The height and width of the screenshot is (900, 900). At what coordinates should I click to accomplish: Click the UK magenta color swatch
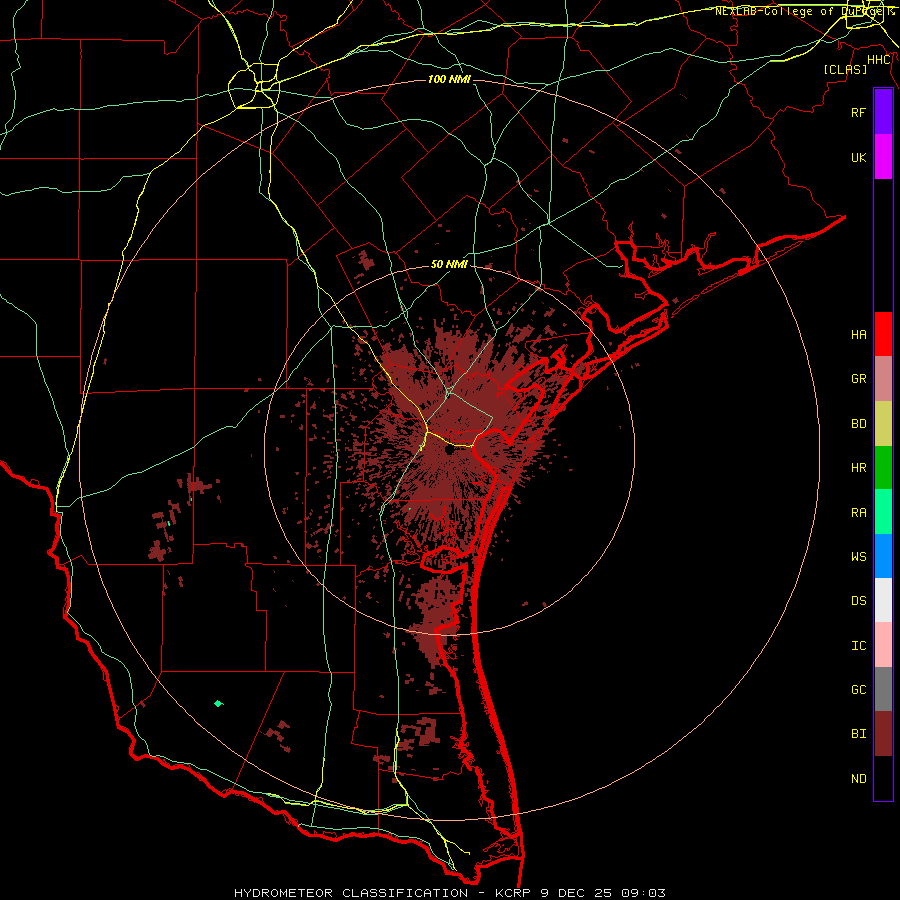coord(883,157)
